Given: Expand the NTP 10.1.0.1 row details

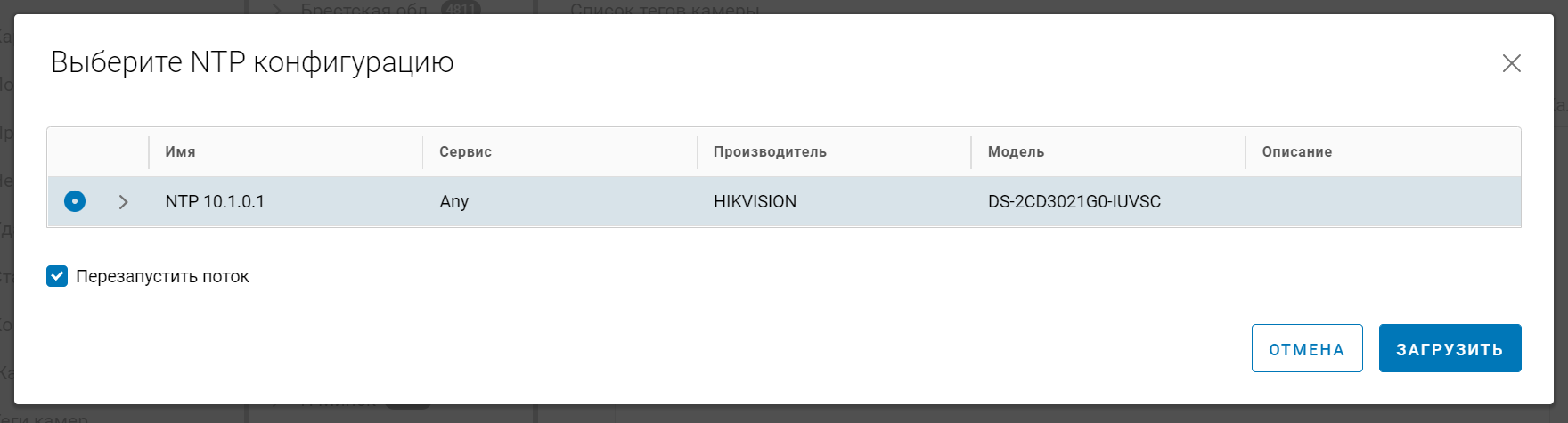Looking at the screenshot, I should click(x=123, y=202).
